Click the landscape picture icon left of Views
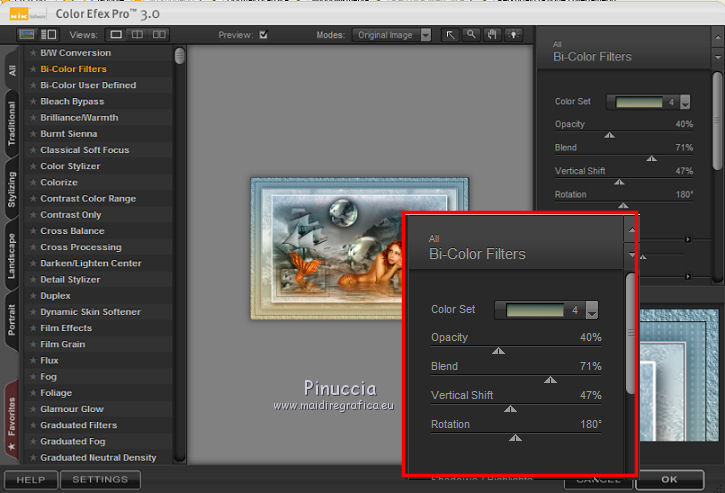The image size is (725, 493). coord(27,34)
